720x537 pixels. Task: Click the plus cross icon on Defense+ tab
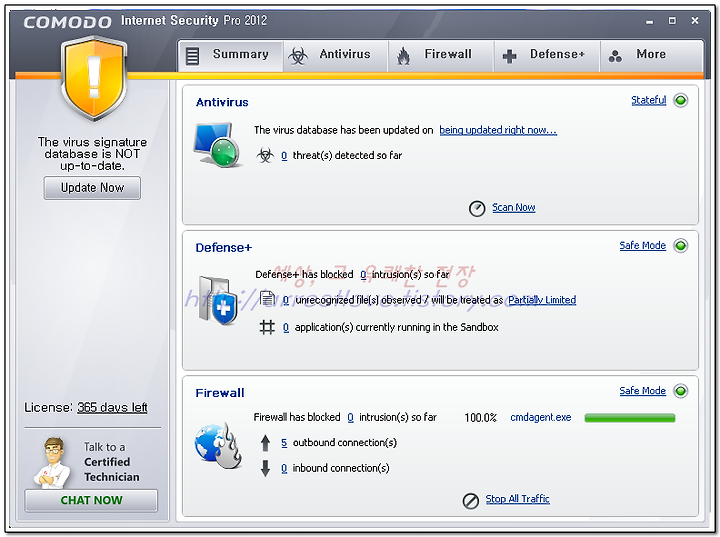(509, 57)
